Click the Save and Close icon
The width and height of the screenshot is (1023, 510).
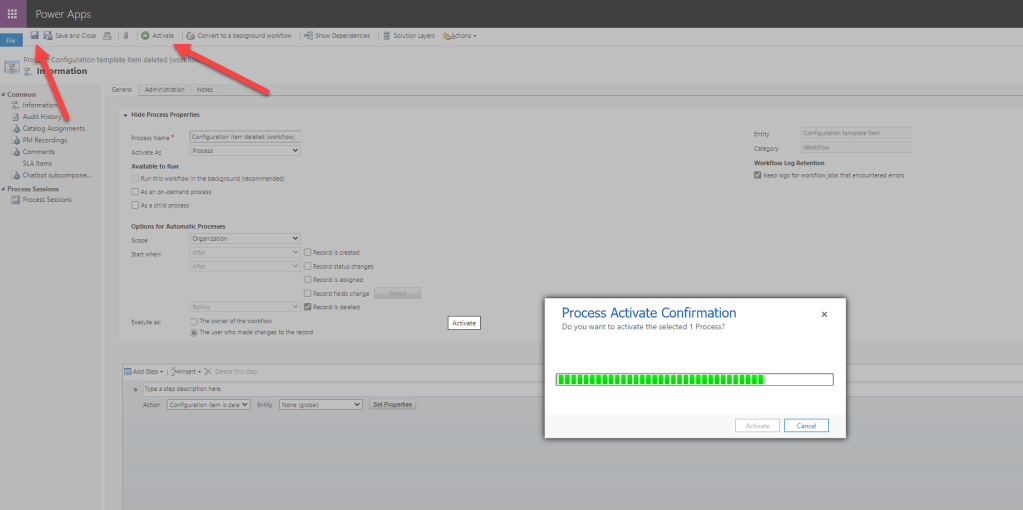point(48,35)
